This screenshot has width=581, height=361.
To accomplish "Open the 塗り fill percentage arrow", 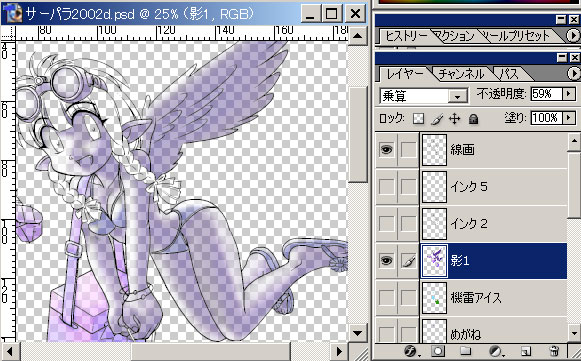I will (569, 118).
